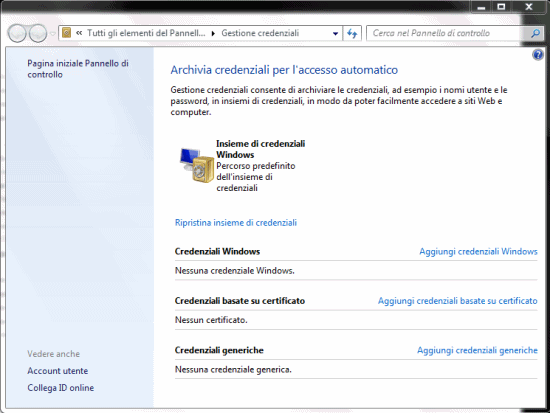Click 'Credenziali Windows' section heading
The width and height of the screenshot is (550, 413).
tap(217, 251)
